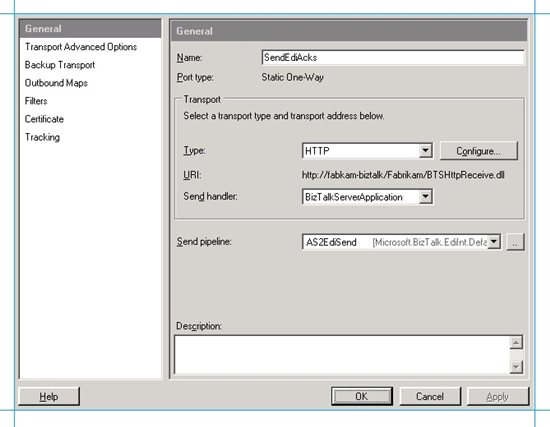550x427 pixels.
Task: Click the Static One-Way port type text
Action: coord(293,77)
